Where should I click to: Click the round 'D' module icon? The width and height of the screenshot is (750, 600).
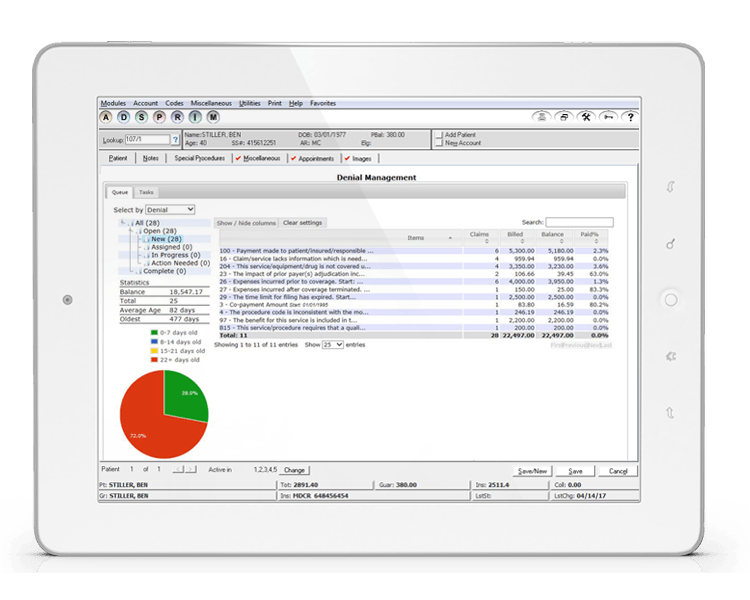[x=124, y=117]
